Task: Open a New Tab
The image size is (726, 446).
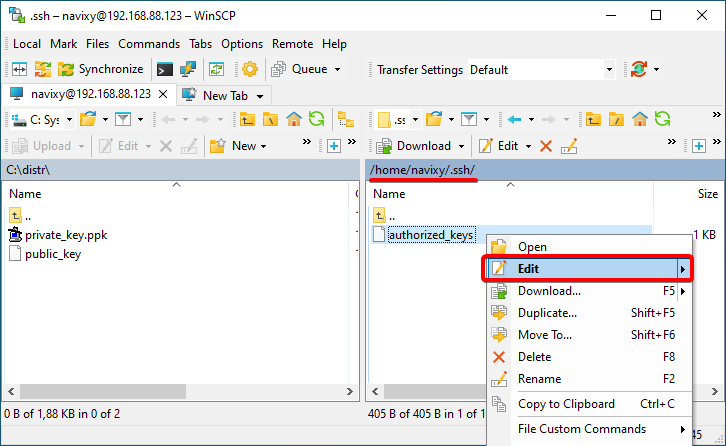Action: 216,95
